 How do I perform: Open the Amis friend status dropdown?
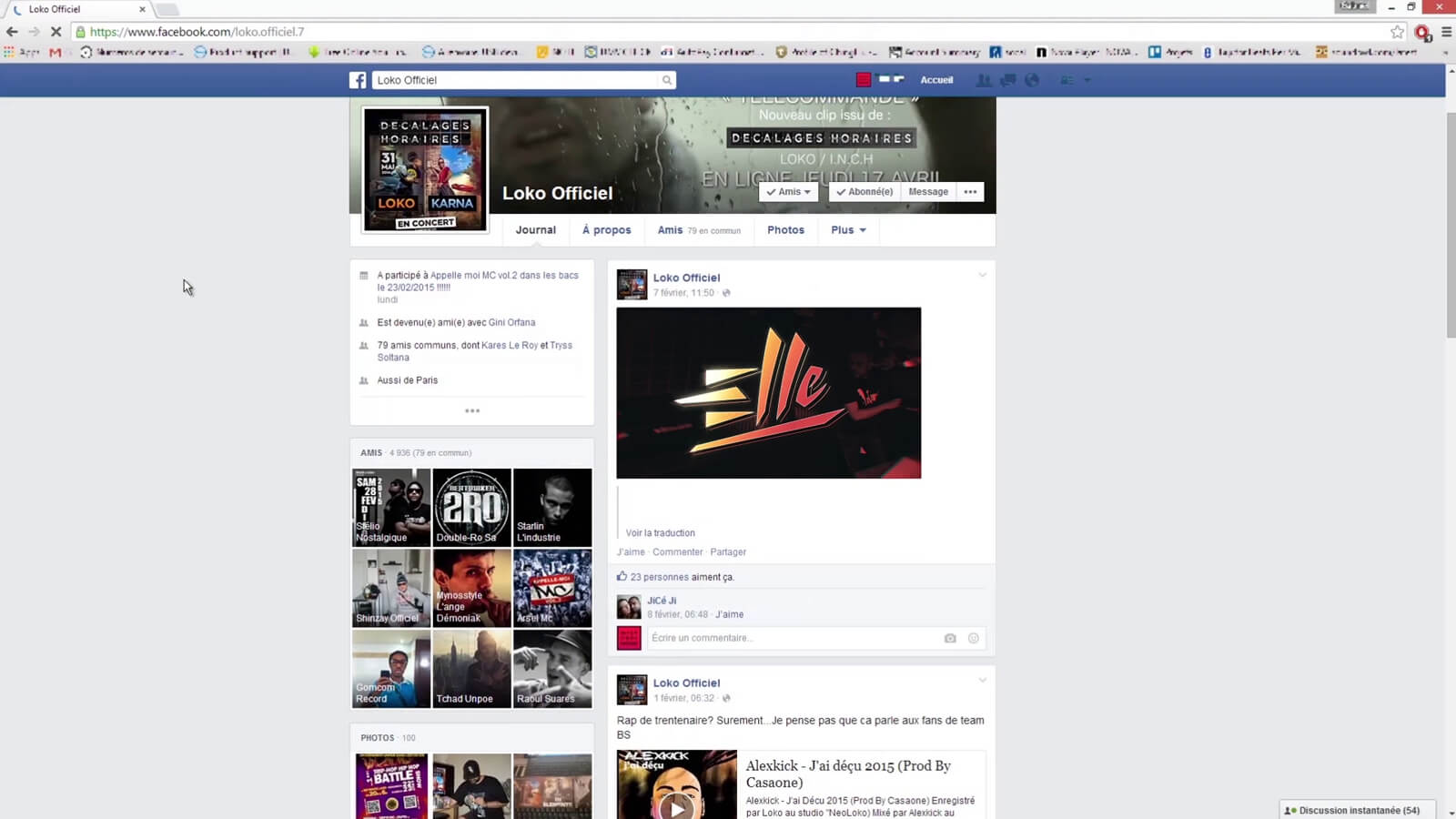coord(788,192)
